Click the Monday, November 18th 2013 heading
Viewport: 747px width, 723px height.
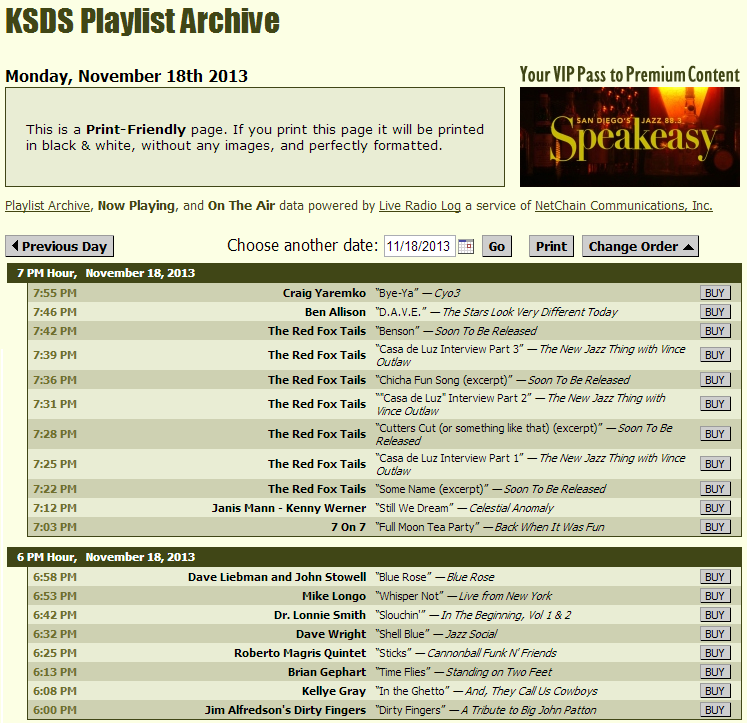(x=127, y=76)
